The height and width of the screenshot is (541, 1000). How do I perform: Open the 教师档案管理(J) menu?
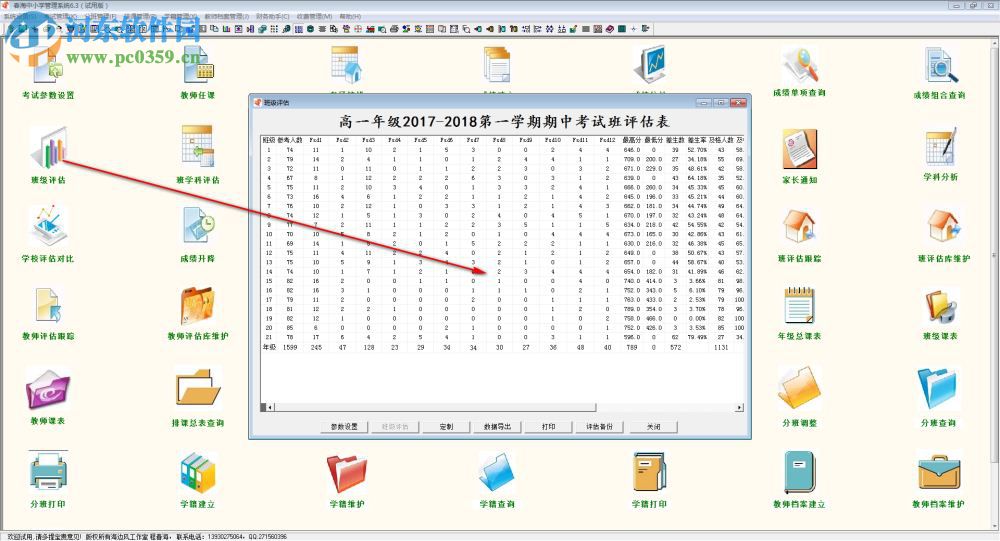click(226, 16)
